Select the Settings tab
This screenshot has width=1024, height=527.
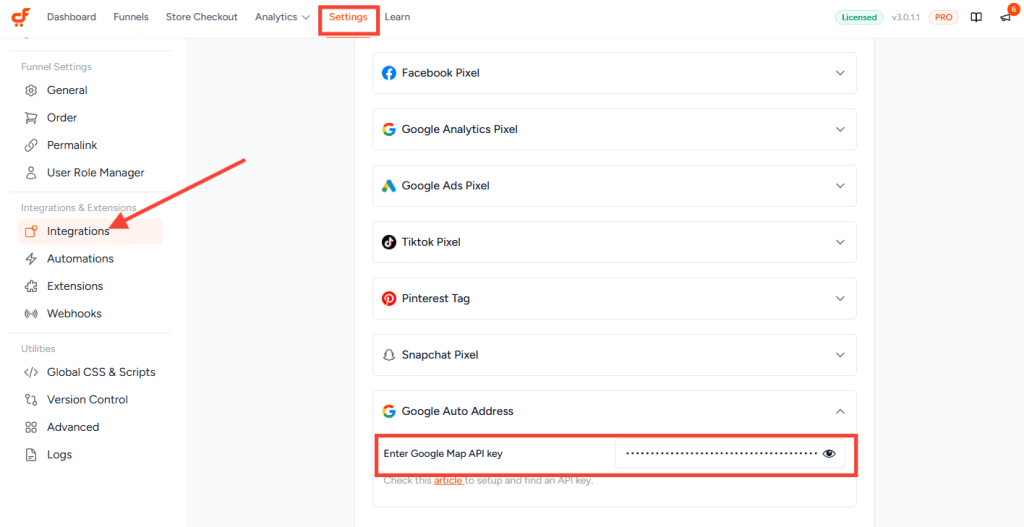pos(348,17)
